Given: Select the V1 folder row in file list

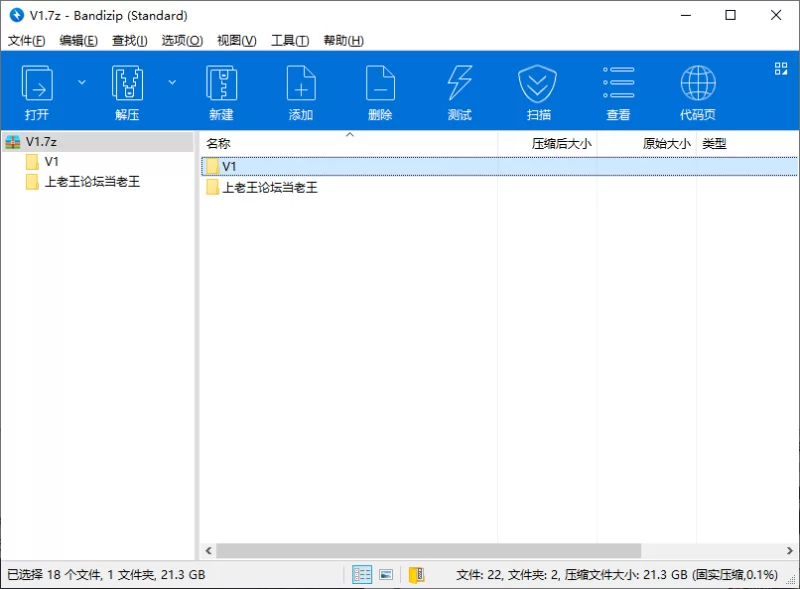Looking at the screenshot, I should [x=499, y=166].
